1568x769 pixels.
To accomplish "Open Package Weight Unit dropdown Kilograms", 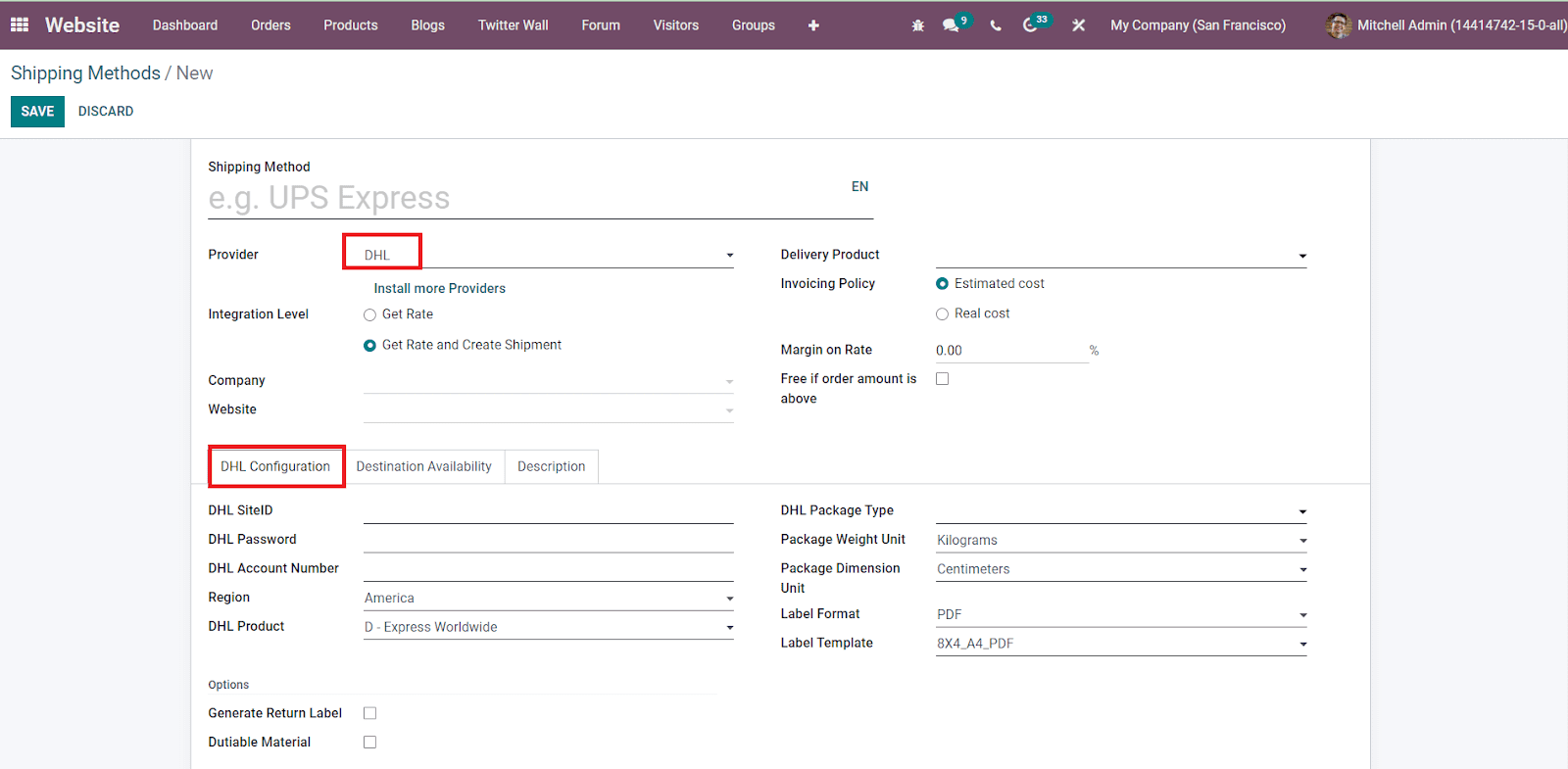I will [x=1121, y=540].
